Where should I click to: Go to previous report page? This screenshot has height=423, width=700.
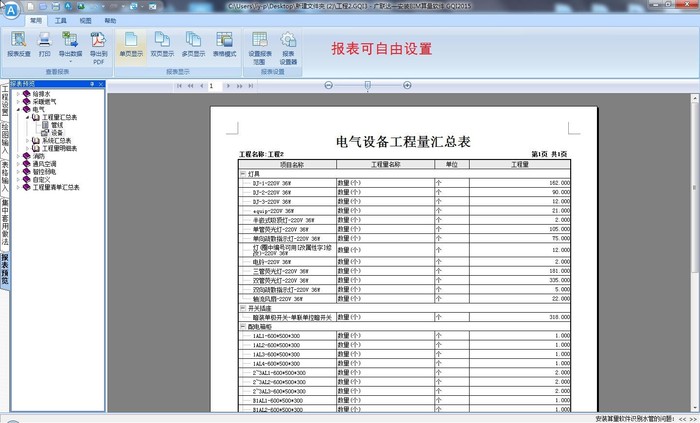pos(202,86)
